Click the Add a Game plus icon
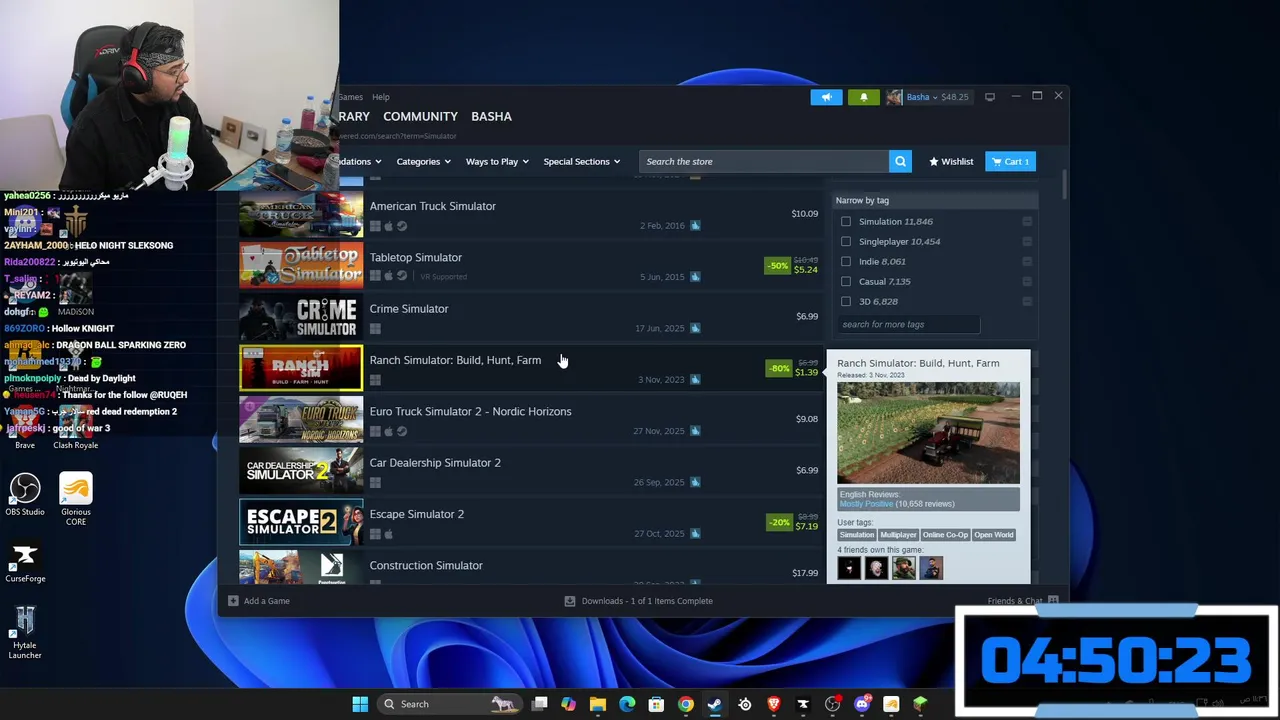Image resolution: width=1280 pixels, height=720 pixels. coord(233,601)
